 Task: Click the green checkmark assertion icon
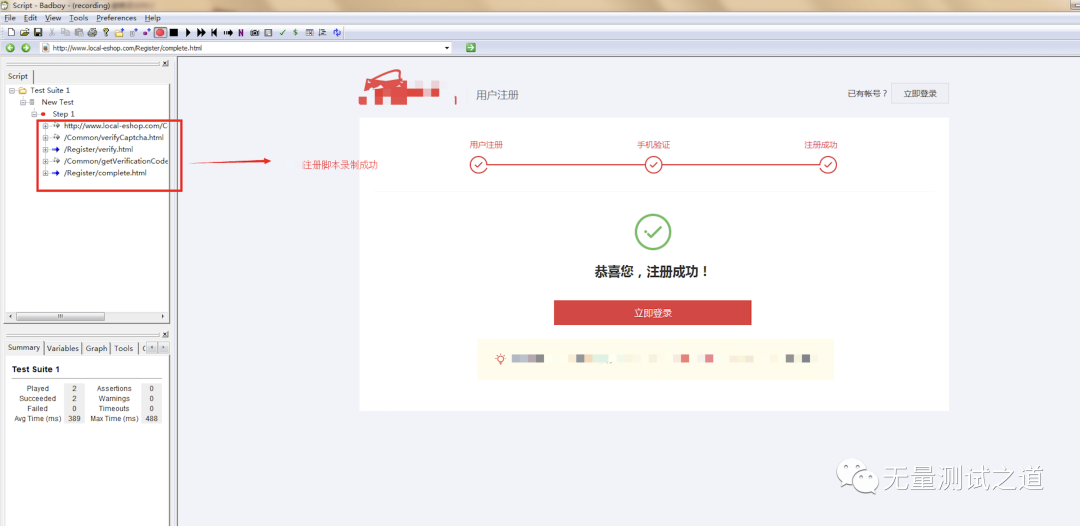coord(282,32)
